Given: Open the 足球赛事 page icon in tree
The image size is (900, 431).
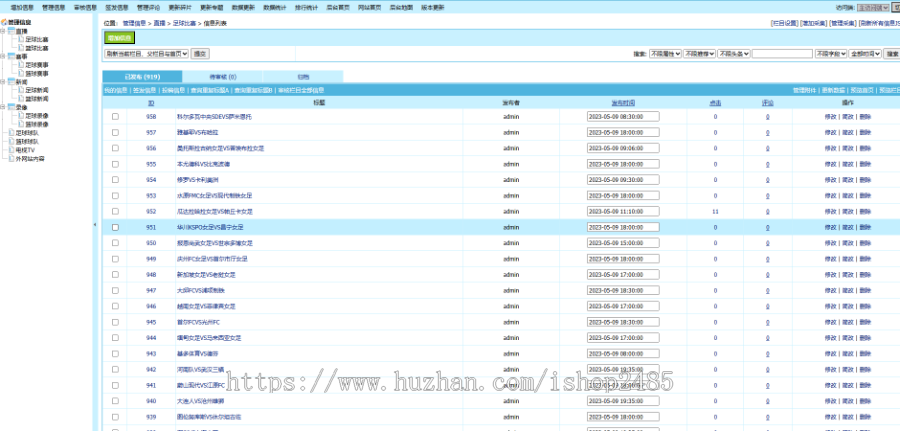Looking at the screenshot, I should click(x=21, y=65).
